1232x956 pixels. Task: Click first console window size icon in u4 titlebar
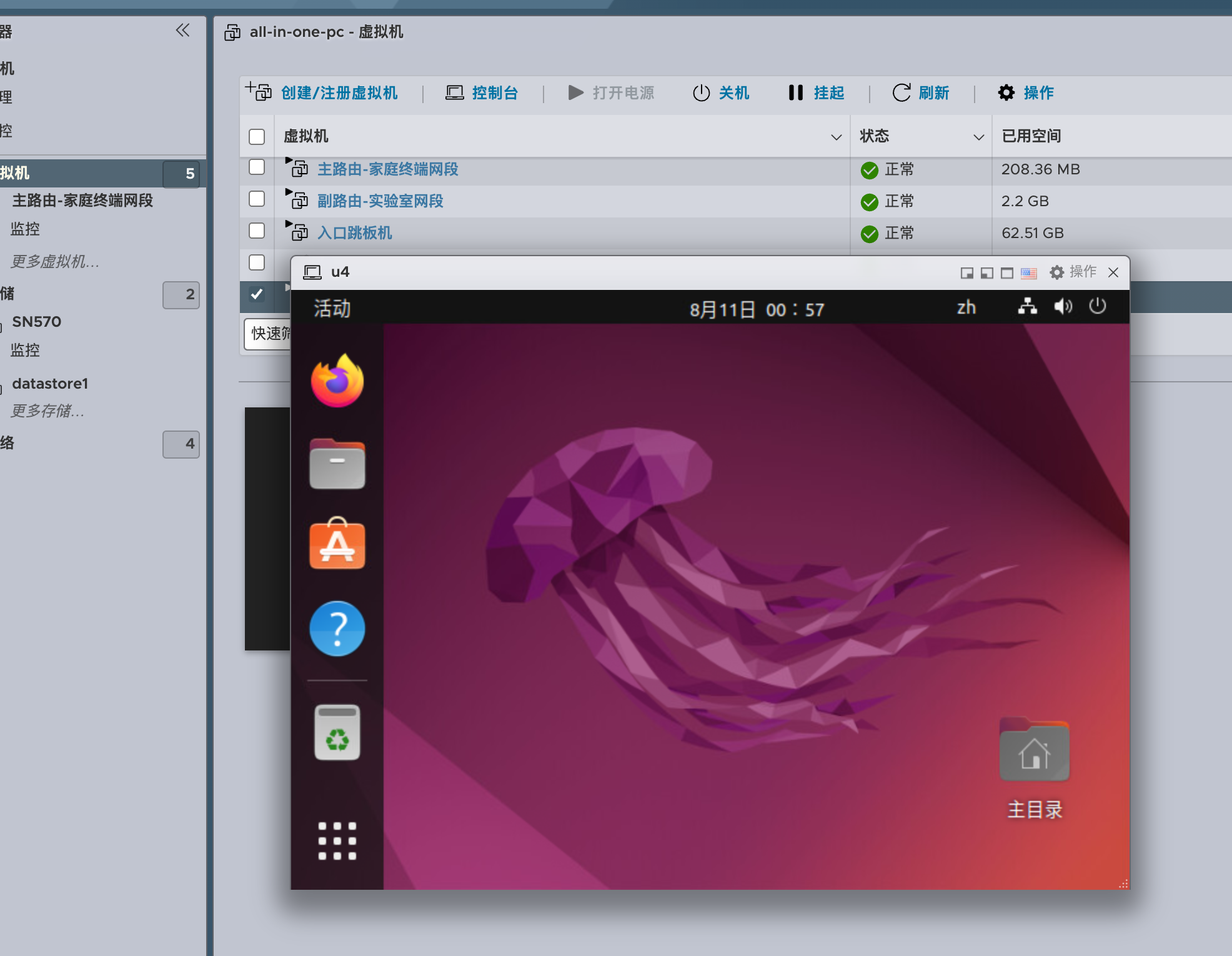[x=966, y=273]
